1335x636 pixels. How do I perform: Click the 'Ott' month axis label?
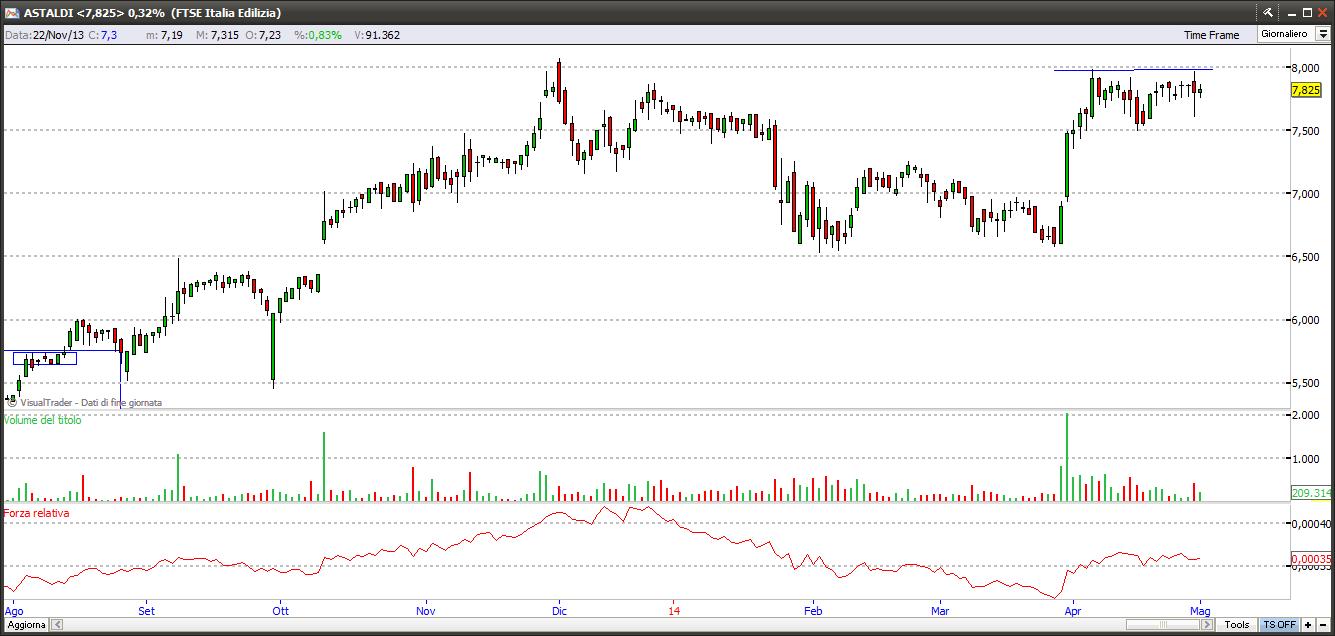[280, 610]
